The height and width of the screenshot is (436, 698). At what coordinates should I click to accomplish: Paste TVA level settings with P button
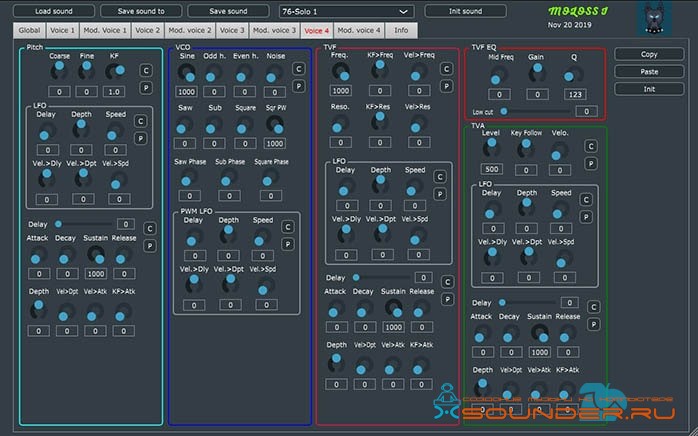click(591, 163)
